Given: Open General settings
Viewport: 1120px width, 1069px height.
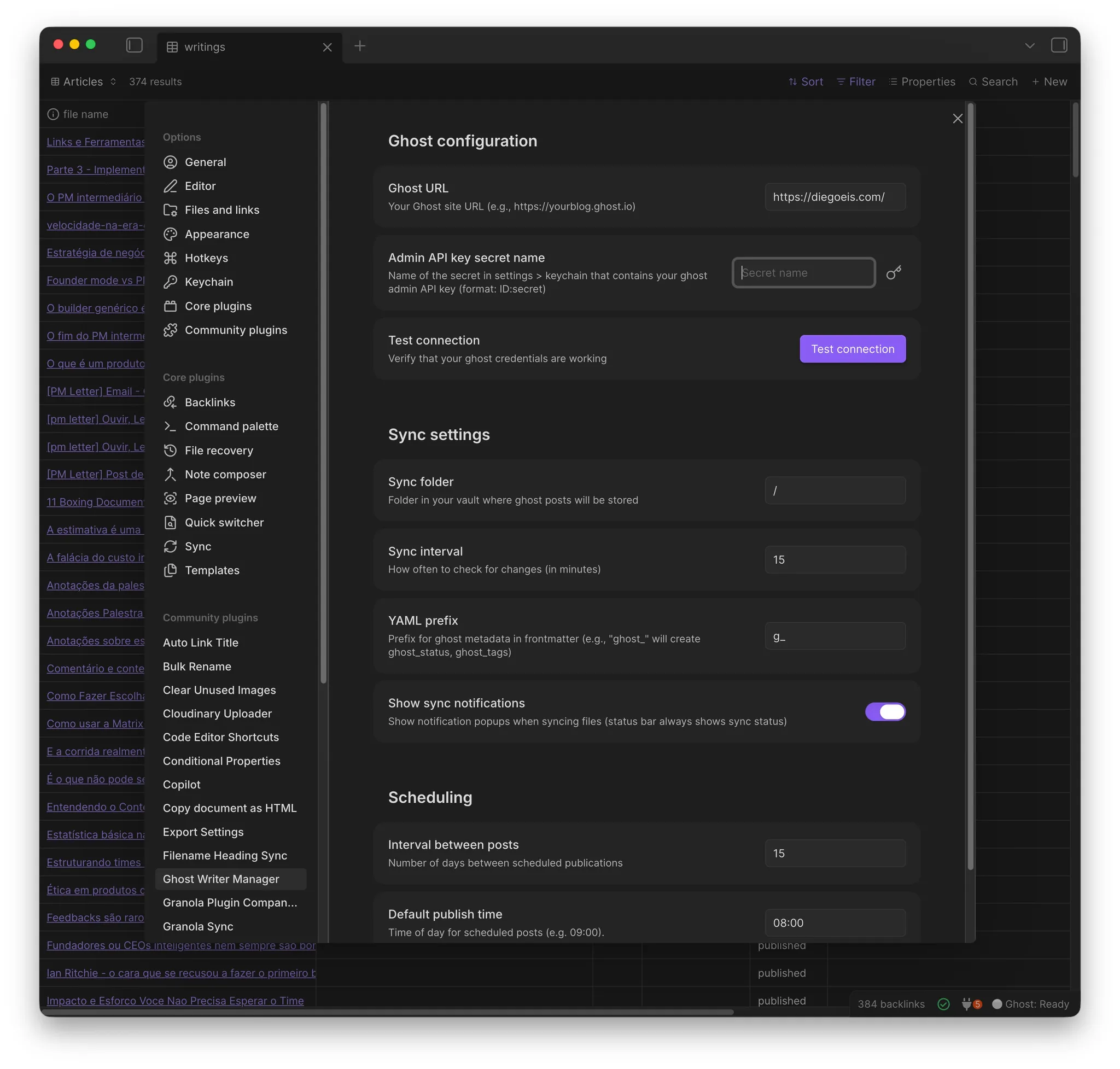Looking at the screenshot, I should click(230, 162).
